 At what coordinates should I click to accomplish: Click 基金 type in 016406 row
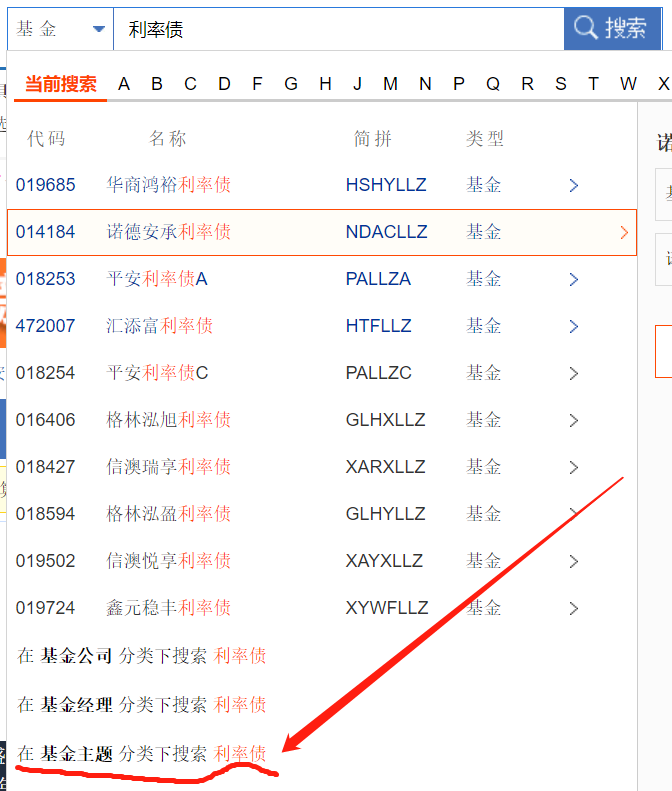(483, 420)
